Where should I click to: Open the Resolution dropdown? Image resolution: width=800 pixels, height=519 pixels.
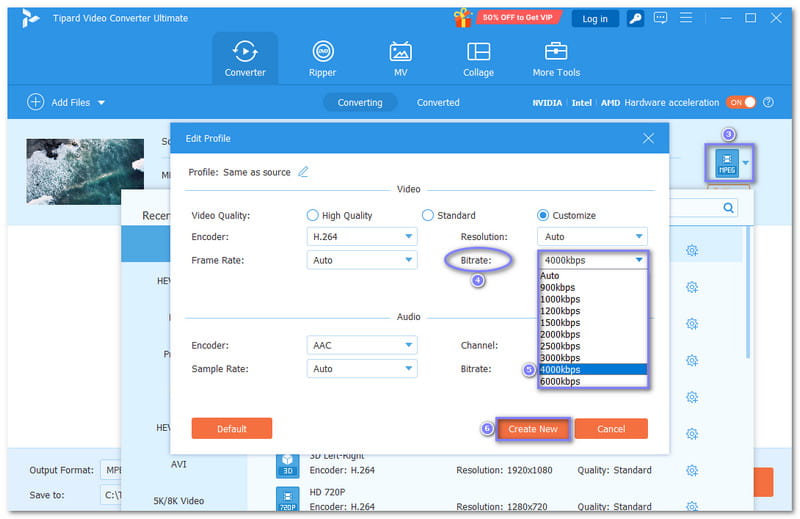(x=592, y=237)
